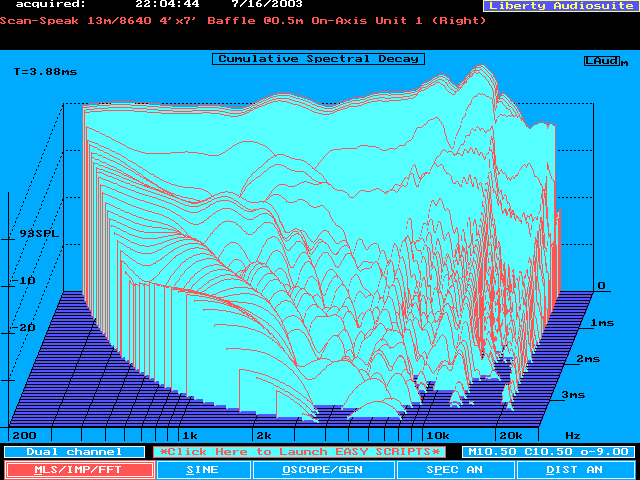Click the Liberty Audiosuite title badge
The height and width of the screenshot is (480, 640).
click(x=559, y=6)
